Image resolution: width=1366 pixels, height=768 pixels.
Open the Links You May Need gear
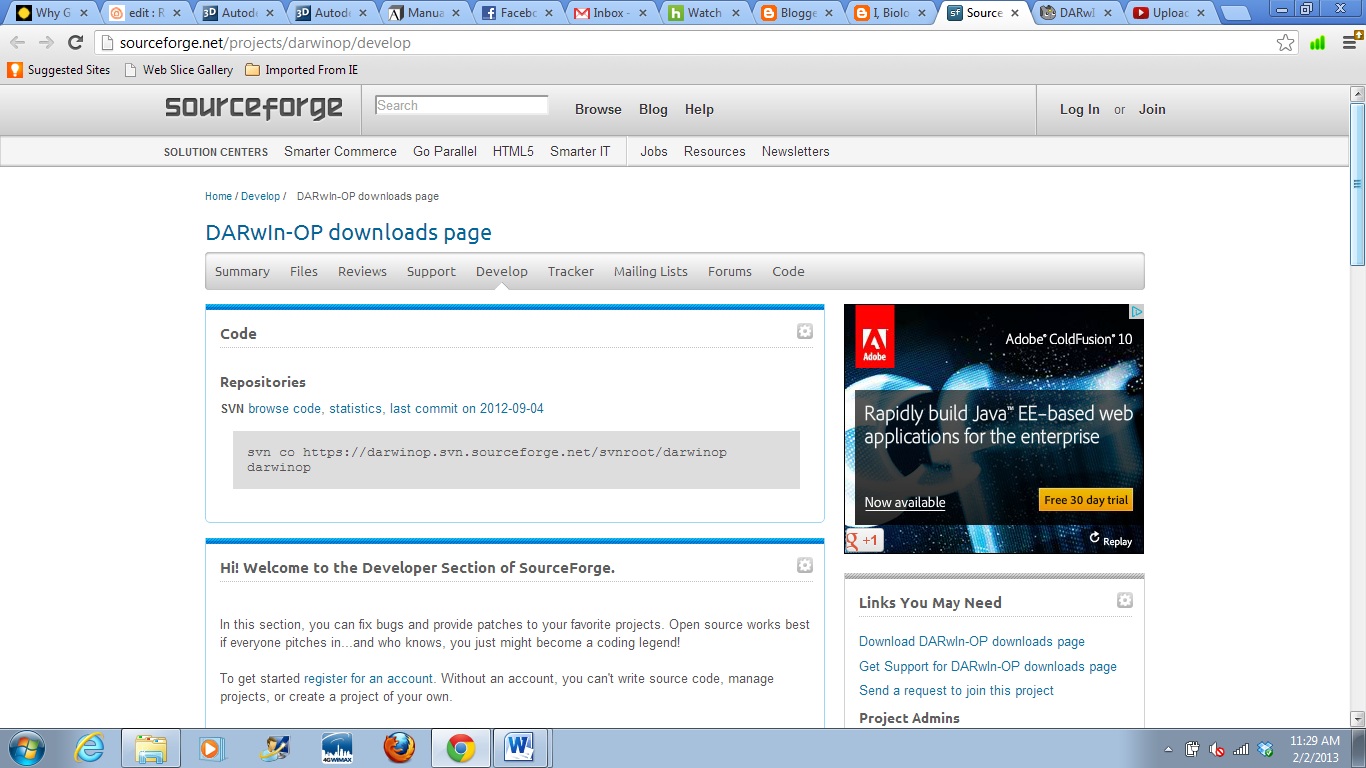1125,600
